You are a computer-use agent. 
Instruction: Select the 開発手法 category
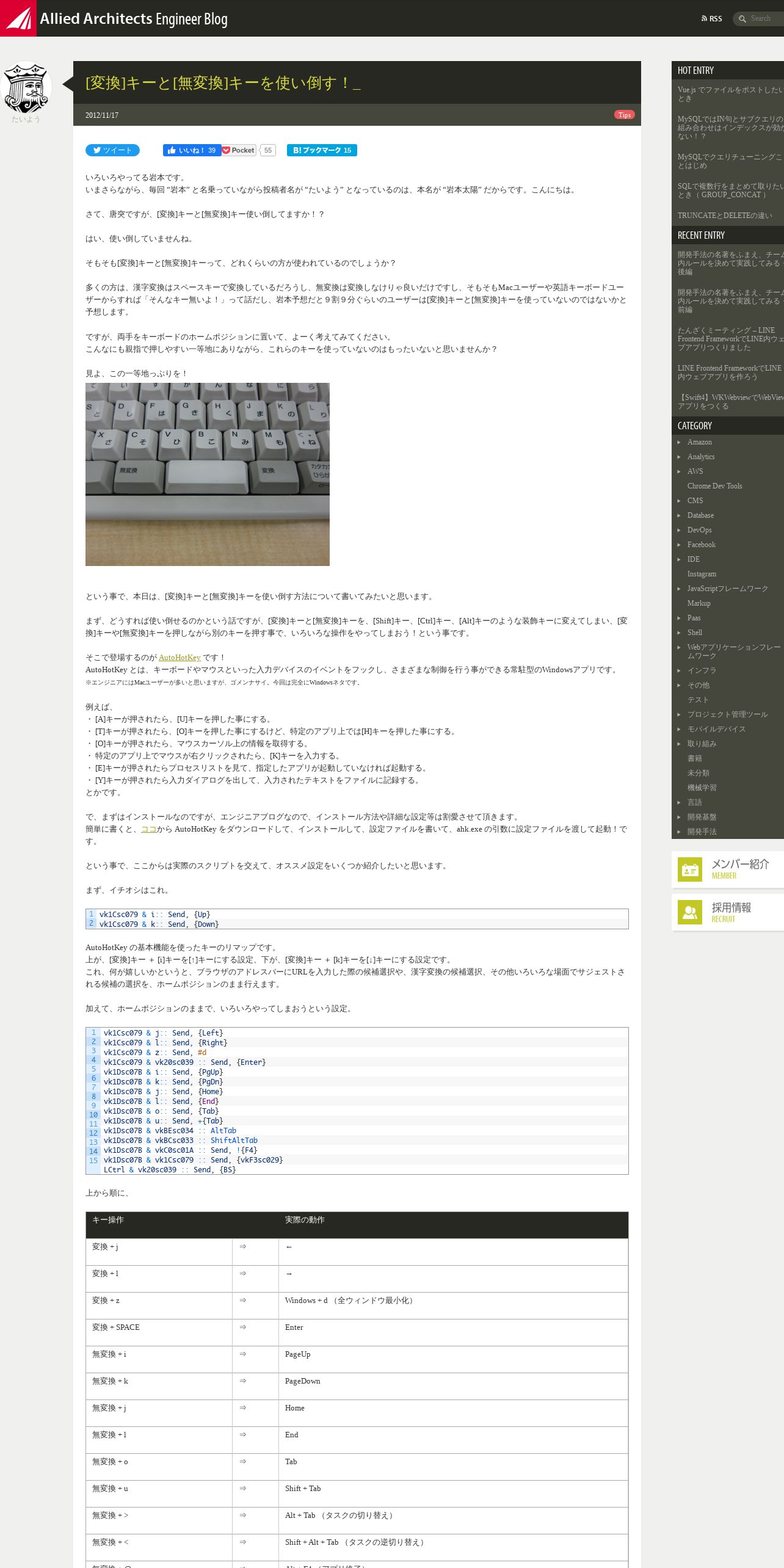pyautogui.click(x=702, y=832)
